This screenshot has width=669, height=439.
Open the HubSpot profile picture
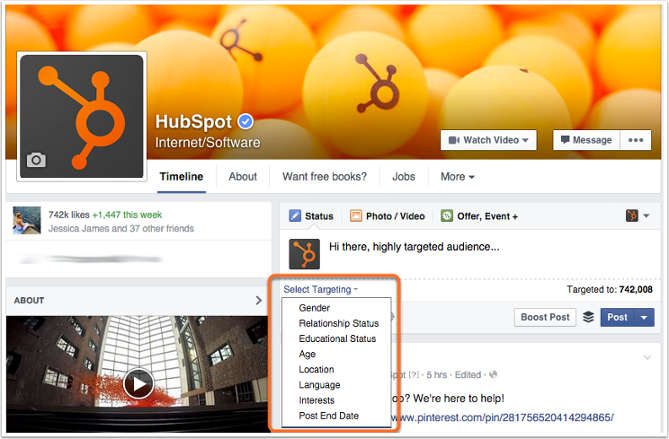(82, 116)
